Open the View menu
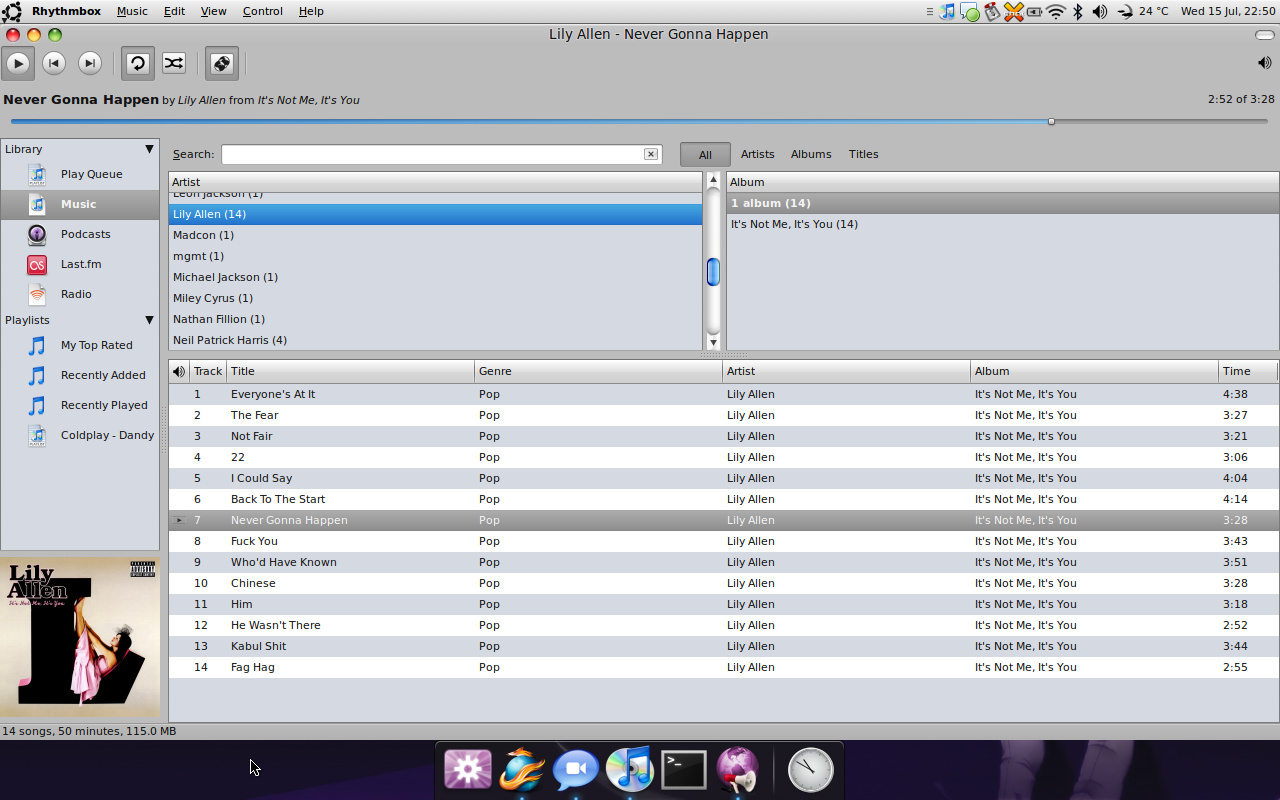The width and height of the screenshot is (1280, 800). pos(214,11)
